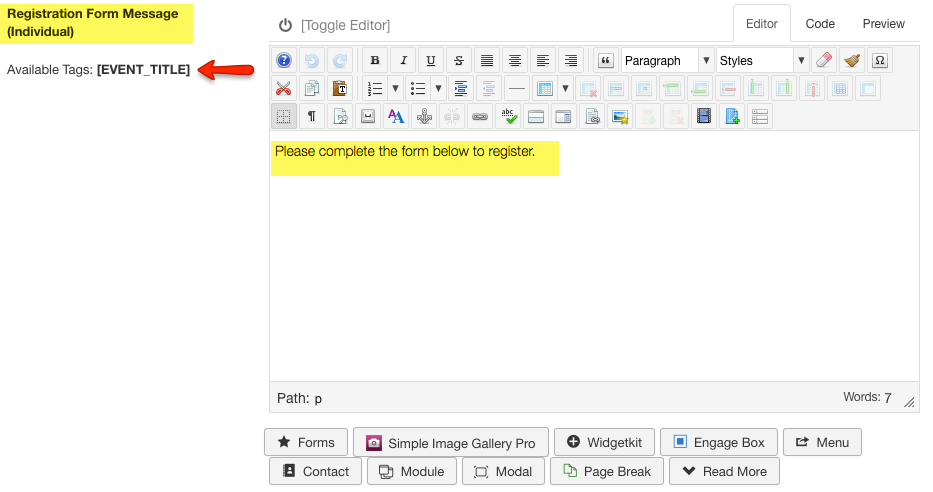Expand bullet list style options arrow
The height and width of the screenshot is (492, 933).
point(439,89)
